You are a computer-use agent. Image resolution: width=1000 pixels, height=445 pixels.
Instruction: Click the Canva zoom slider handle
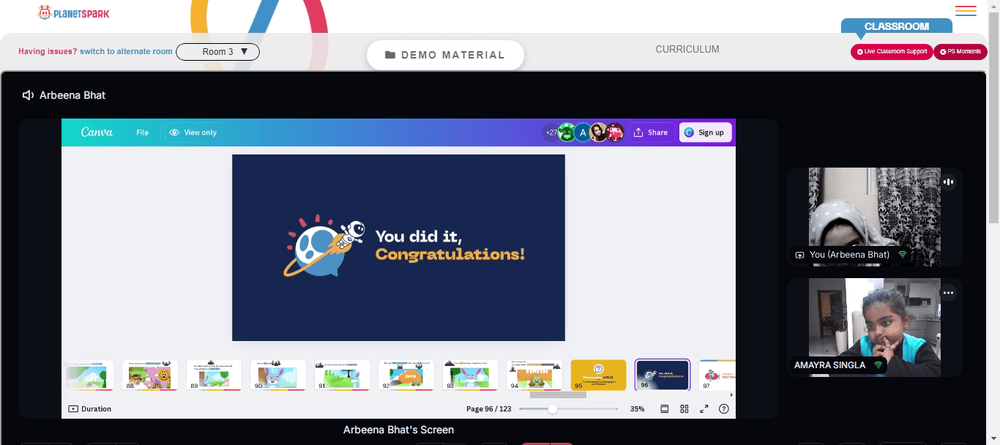pos(552,409)
